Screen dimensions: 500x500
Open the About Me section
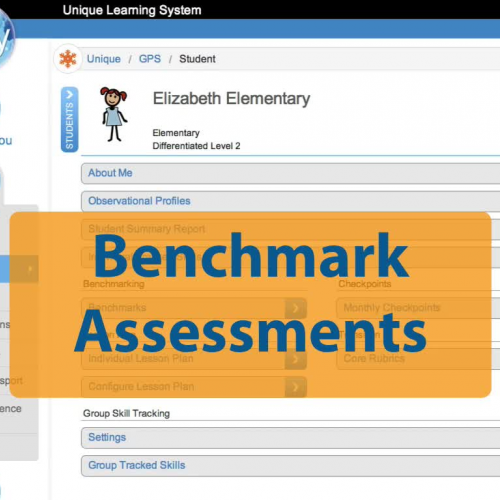(290, 173)
